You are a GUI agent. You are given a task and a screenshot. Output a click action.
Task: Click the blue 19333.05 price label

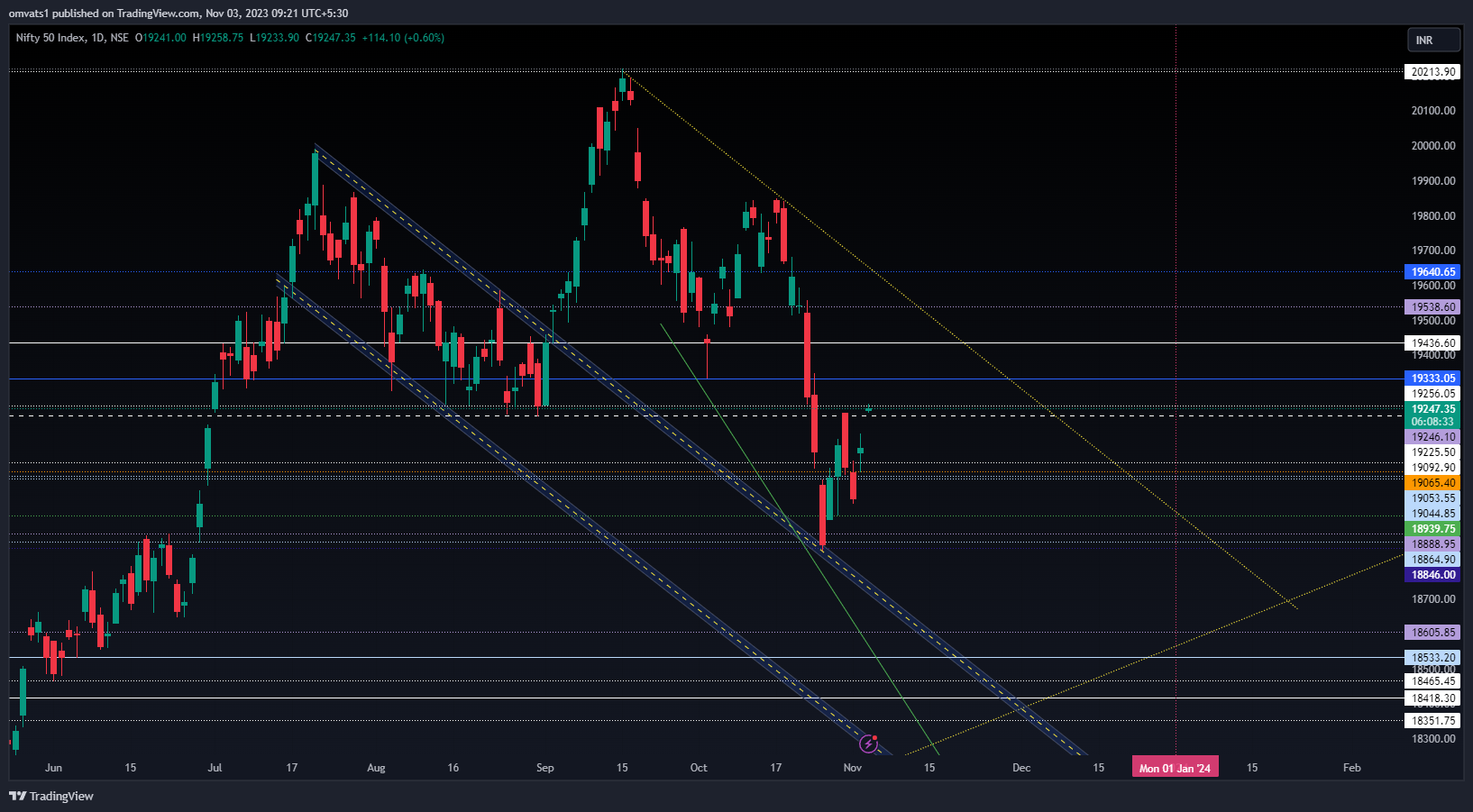click(x=1432, y=379)
